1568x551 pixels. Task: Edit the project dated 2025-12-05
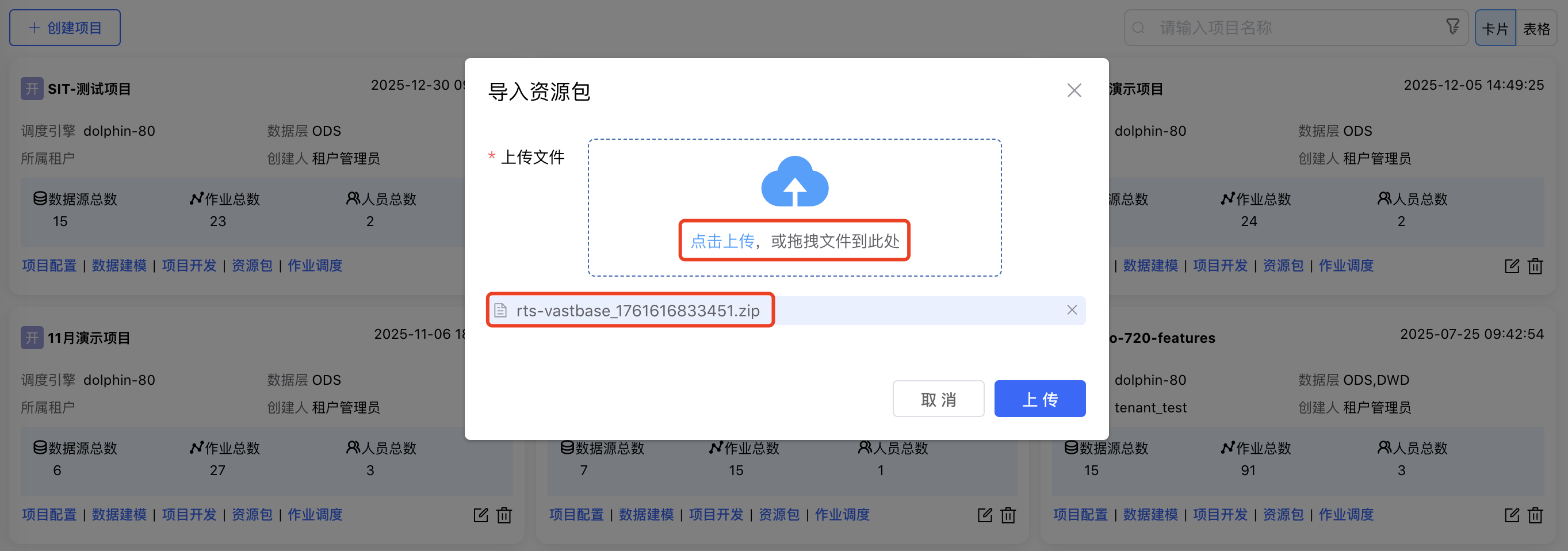[1512, 266]
